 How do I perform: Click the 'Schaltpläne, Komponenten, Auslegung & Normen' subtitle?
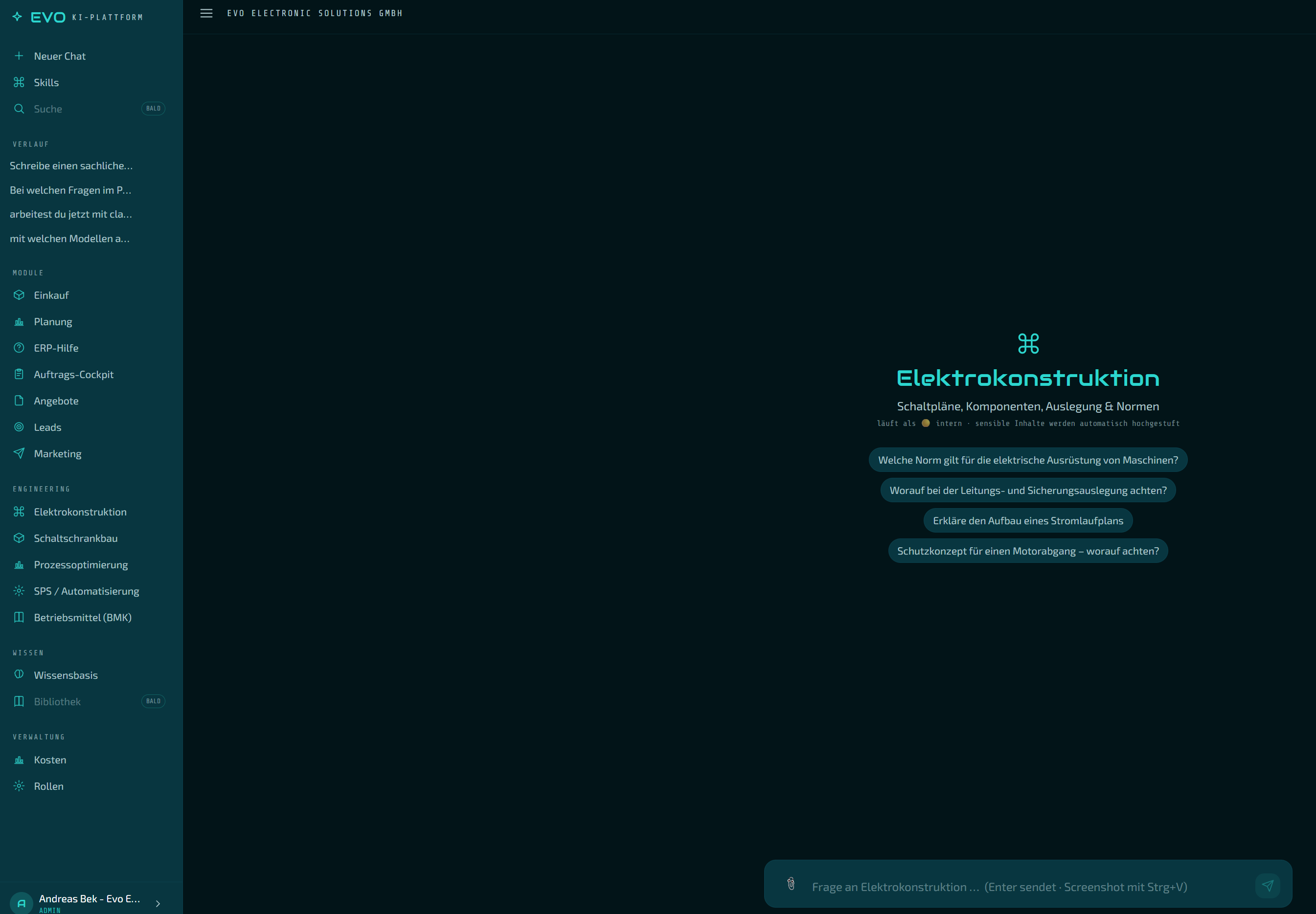click(1028, 406)
